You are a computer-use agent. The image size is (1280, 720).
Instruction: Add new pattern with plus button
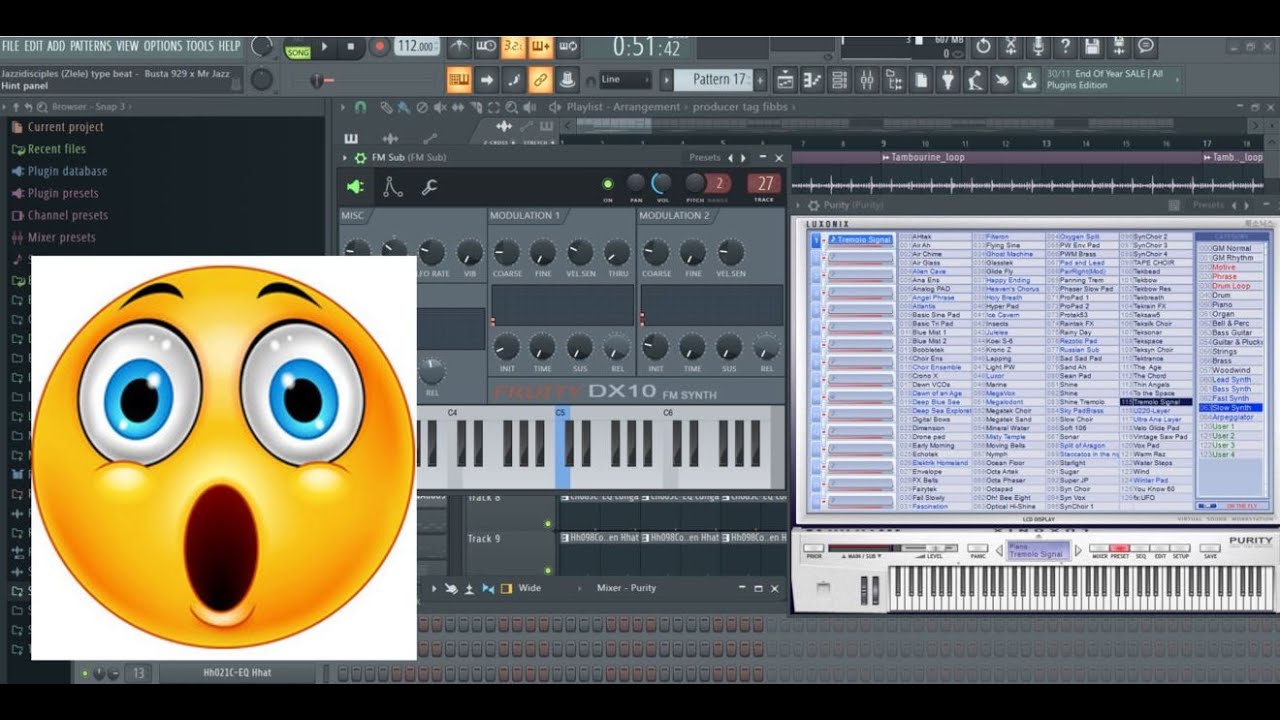click(x=761, y=80)
